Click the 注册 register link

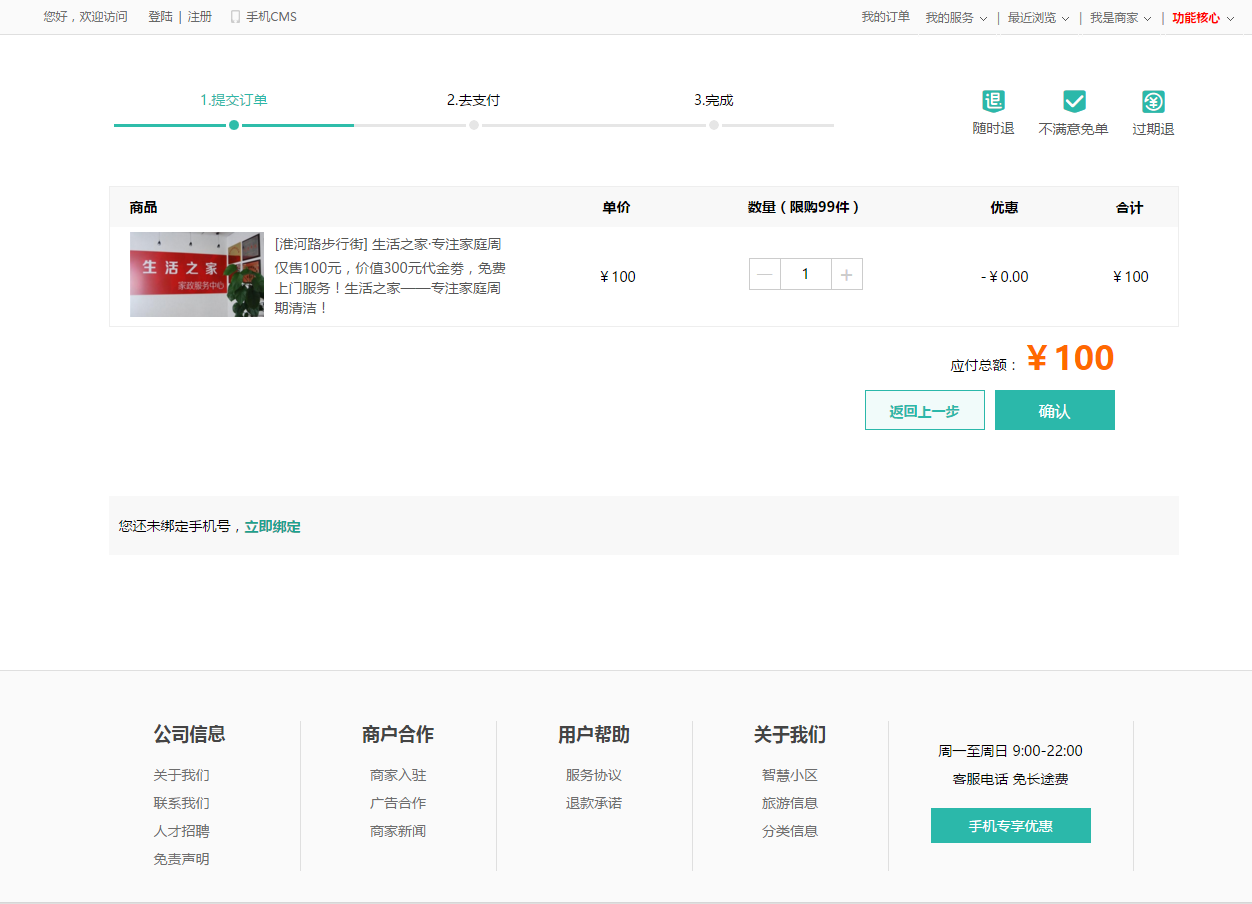(200, 17)
